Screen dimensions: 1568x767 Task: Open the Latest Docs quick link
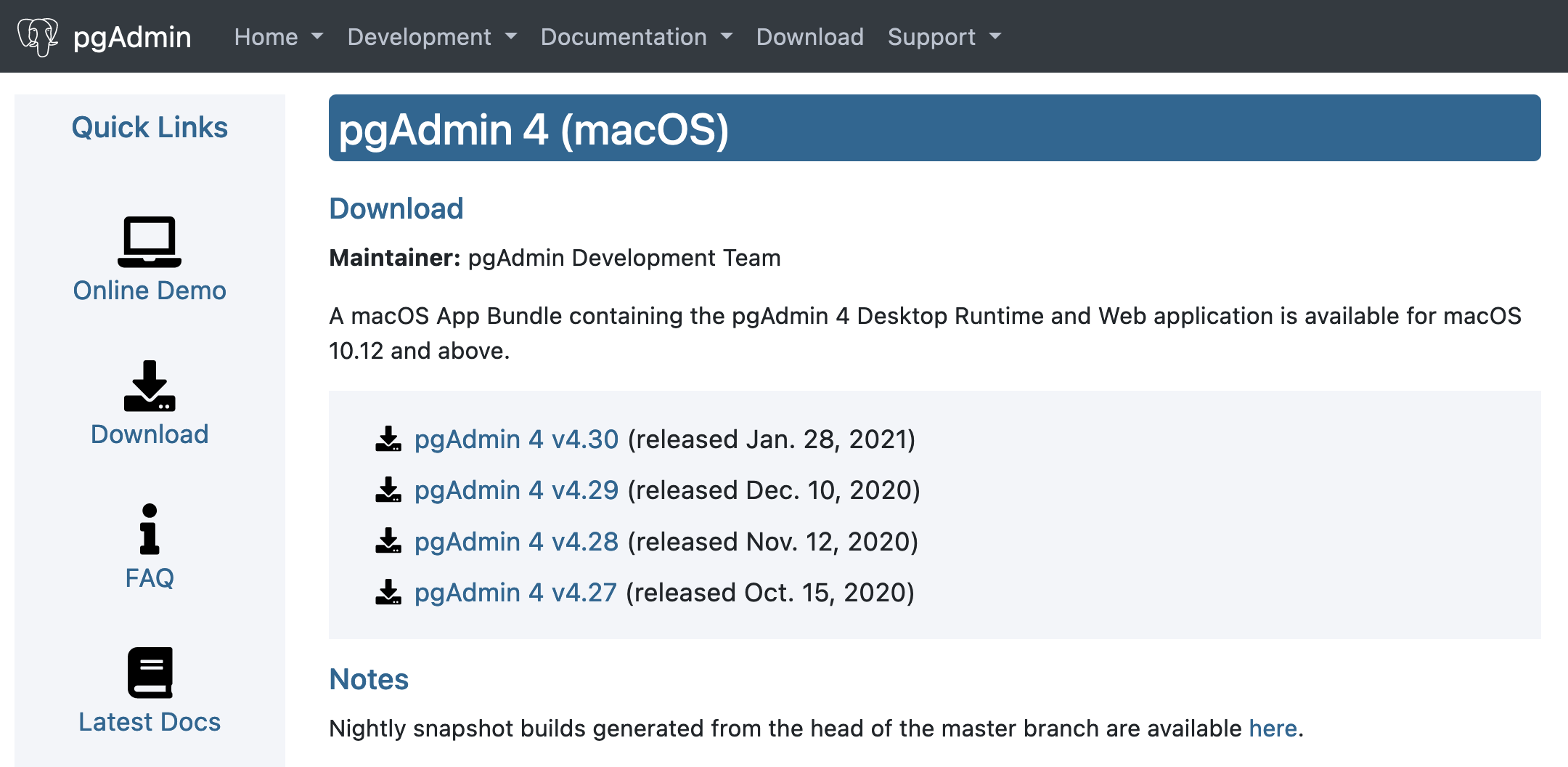pyautogui.click(x=150, y=722)
